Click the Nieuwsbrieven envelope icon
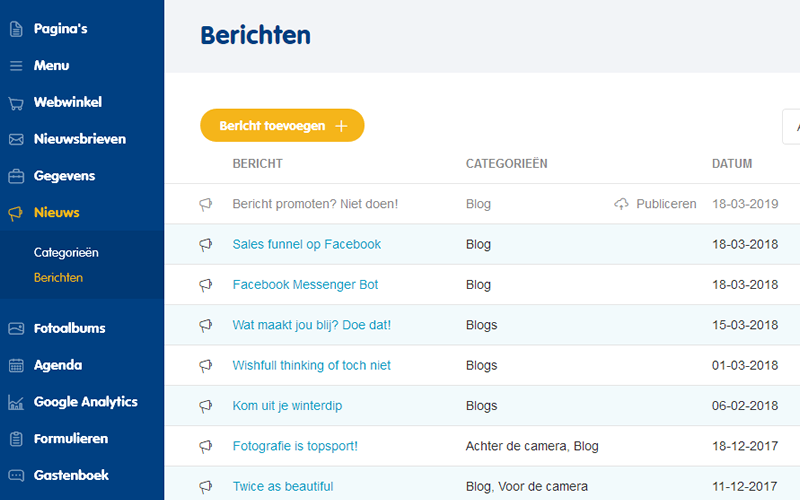Screen dimensions: 800x500 pos(16,139)
